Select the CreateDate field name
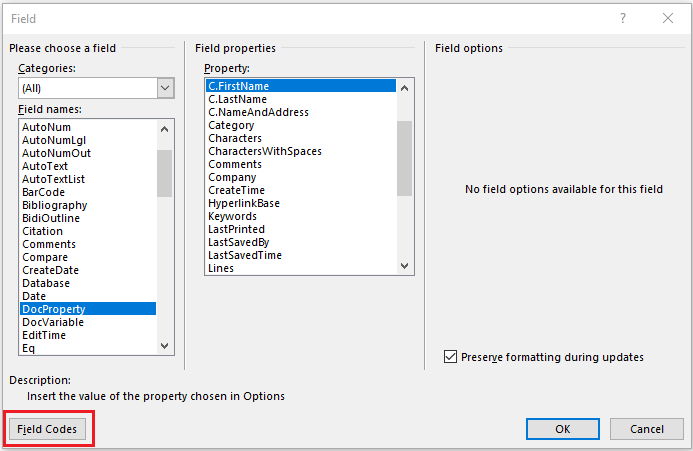The image size is (693, 451). (88, 270)
